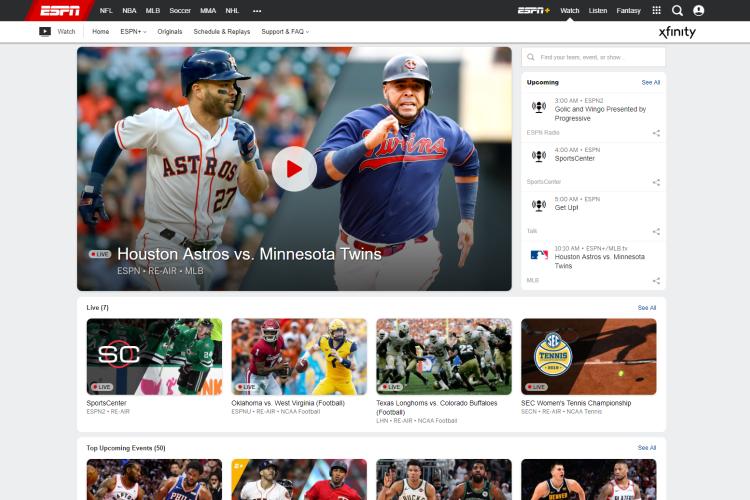Open the Oklahoma vs. West Virginia thumbnail
Screen dimensions: 750x500
point(299,356)
